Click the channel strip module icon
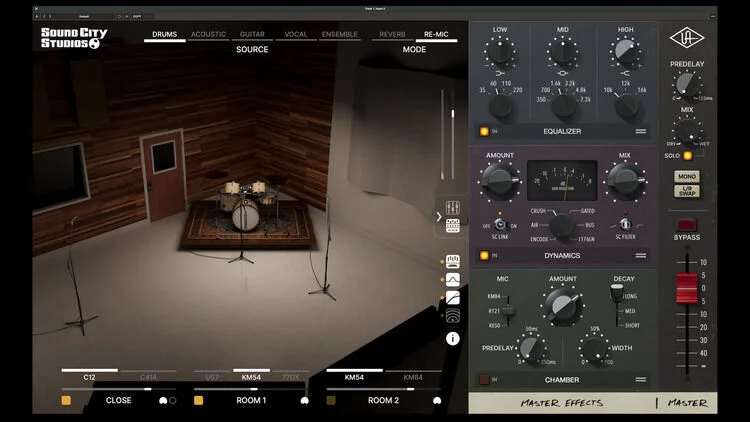Viewport: 750px width, 422px height. point(452,261)
